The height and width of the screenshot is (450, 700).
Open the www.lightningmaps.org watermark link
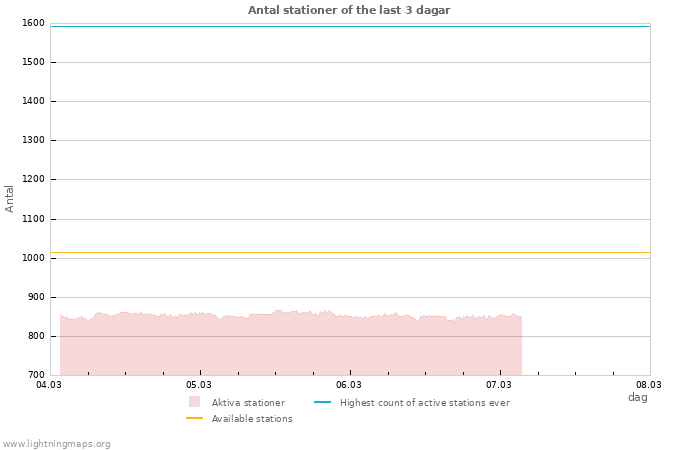[57, 444]
